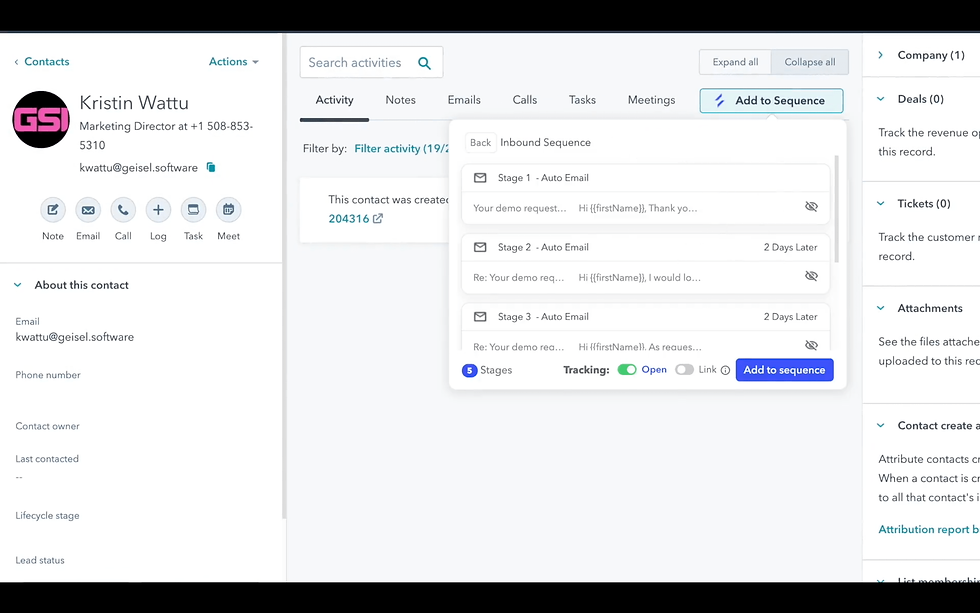The height and width of the screenshot is (613, 980).
Task: Click Collapse all button
Action: point(810,62)
